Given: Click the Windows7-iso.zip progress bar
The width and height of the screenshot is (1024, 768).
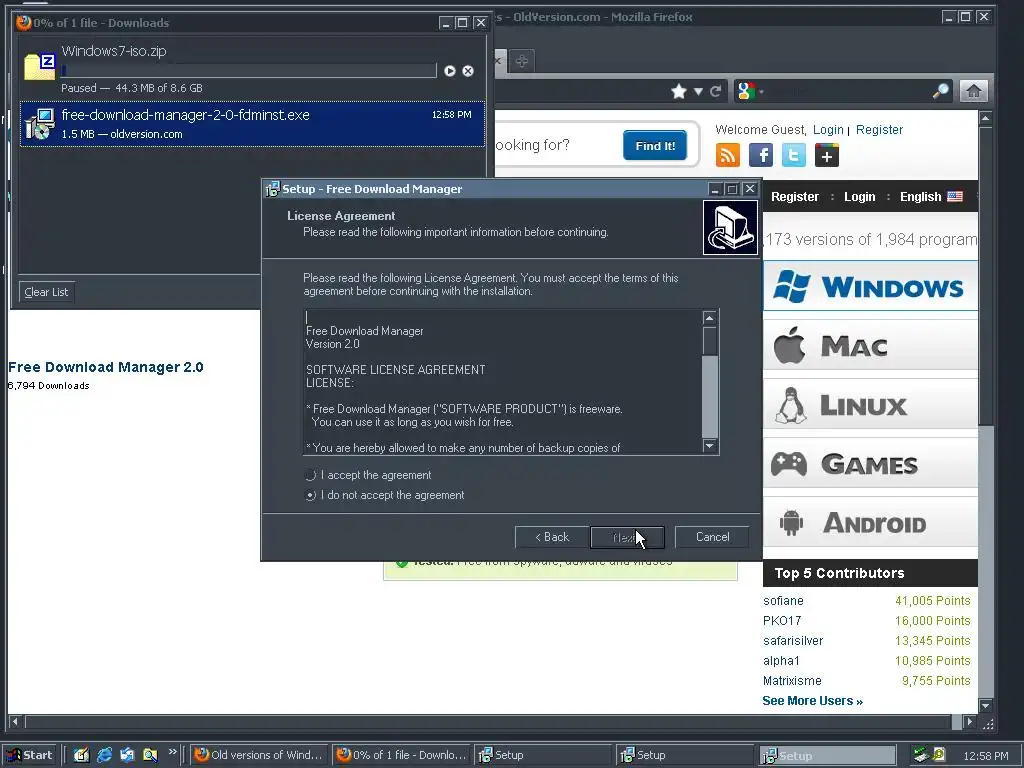Looking at the screenshot, I should 249,71.
